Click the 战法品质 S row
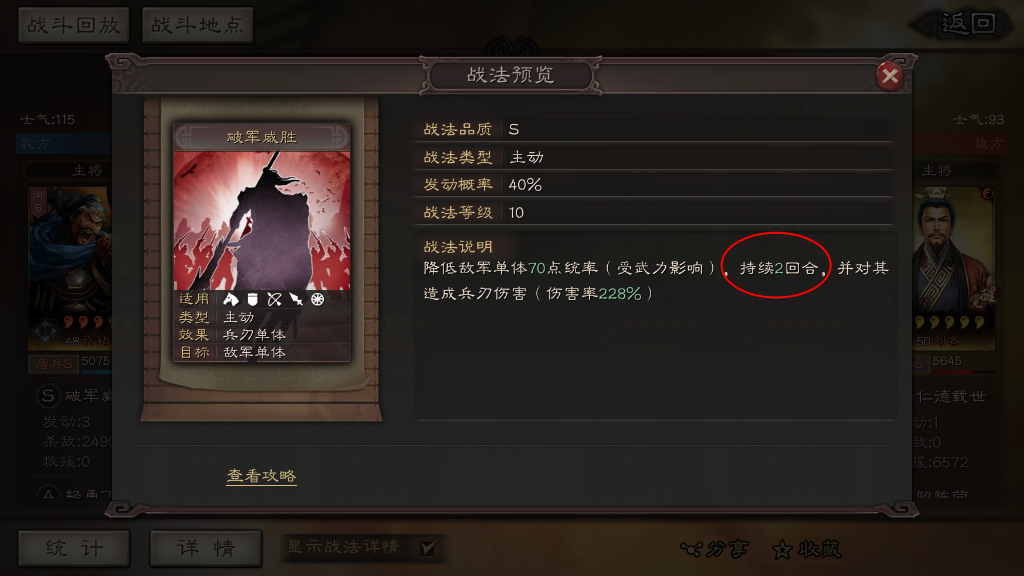Screen dimensions: 1024x576 653,129
